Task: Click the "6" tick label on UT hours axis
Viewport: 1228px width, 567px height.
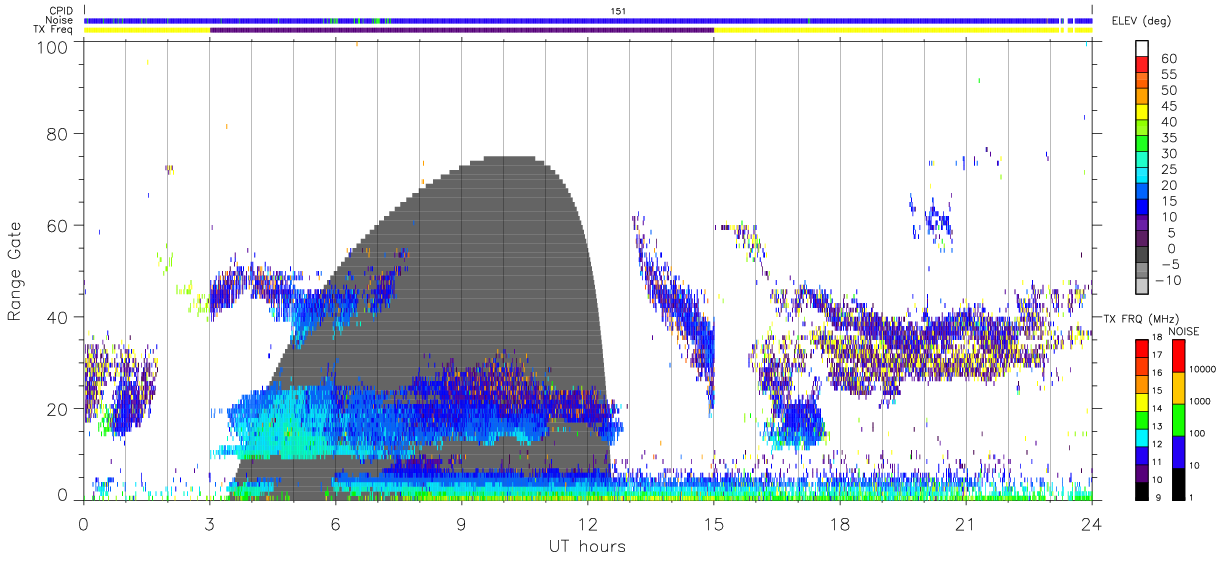Action: pyautogui.click(x=336, y=524)
